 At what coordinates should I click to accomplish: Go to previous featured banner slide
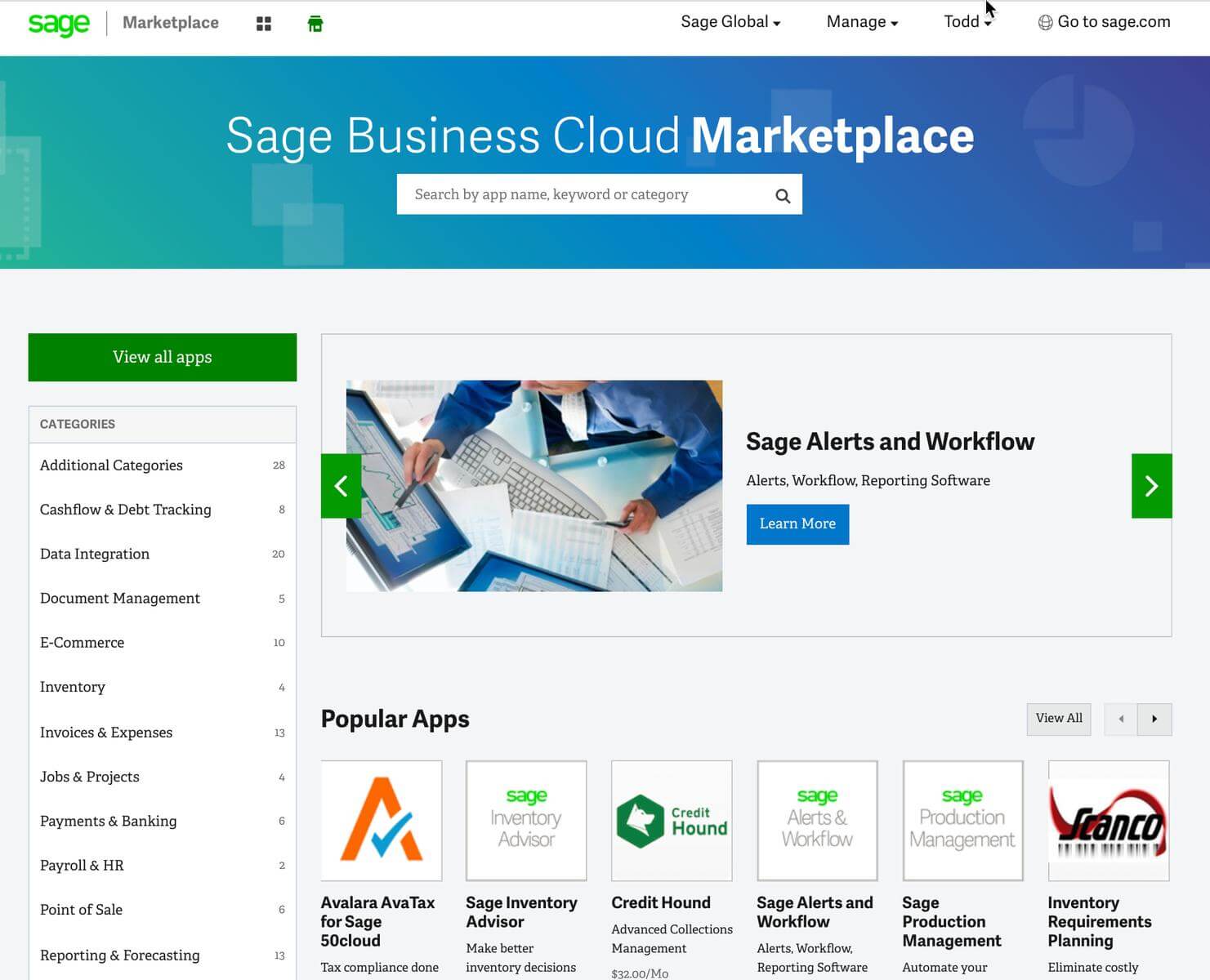[342, 486]
